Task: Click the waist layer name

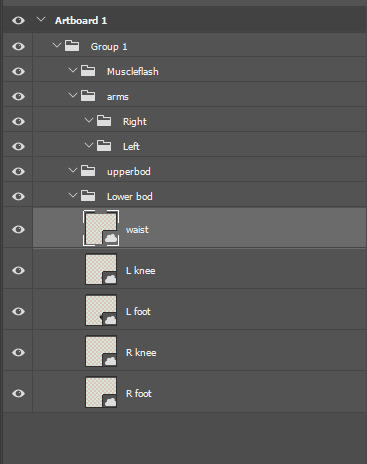Action: 137,230
